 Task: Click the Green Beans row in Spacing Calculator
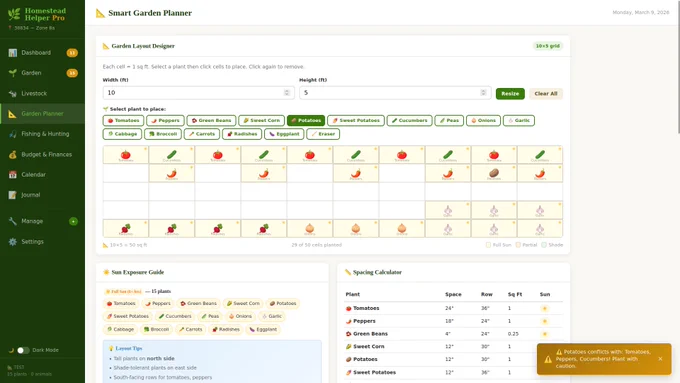click(454, 334)
